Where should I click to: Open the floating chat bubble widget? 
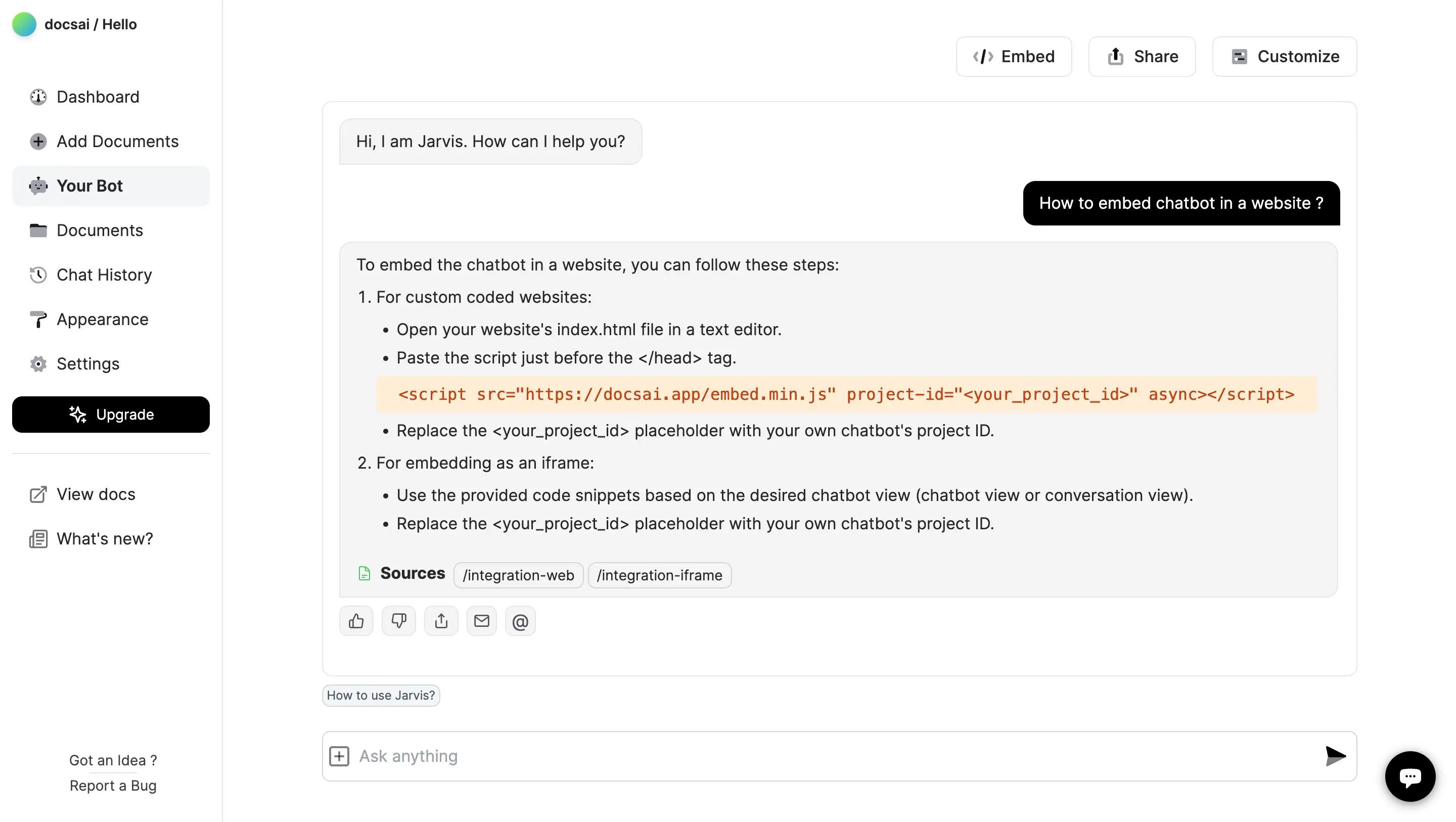pos(1409,776)
